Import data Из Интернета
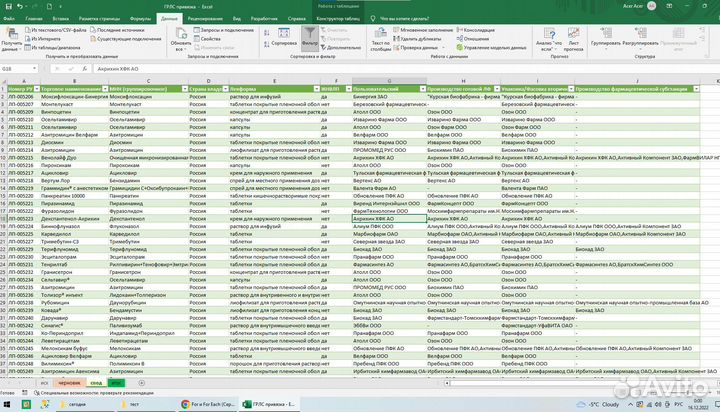This screenshot has width=720, height=412. [x=43, y=39]
